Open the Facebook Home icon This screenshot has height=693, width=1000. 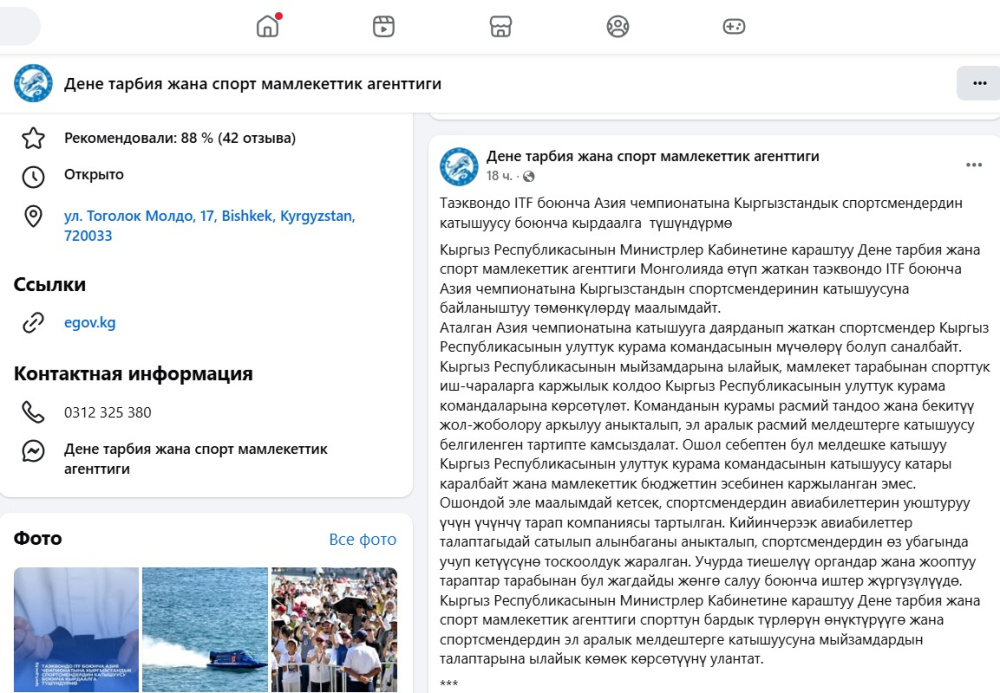268,26
